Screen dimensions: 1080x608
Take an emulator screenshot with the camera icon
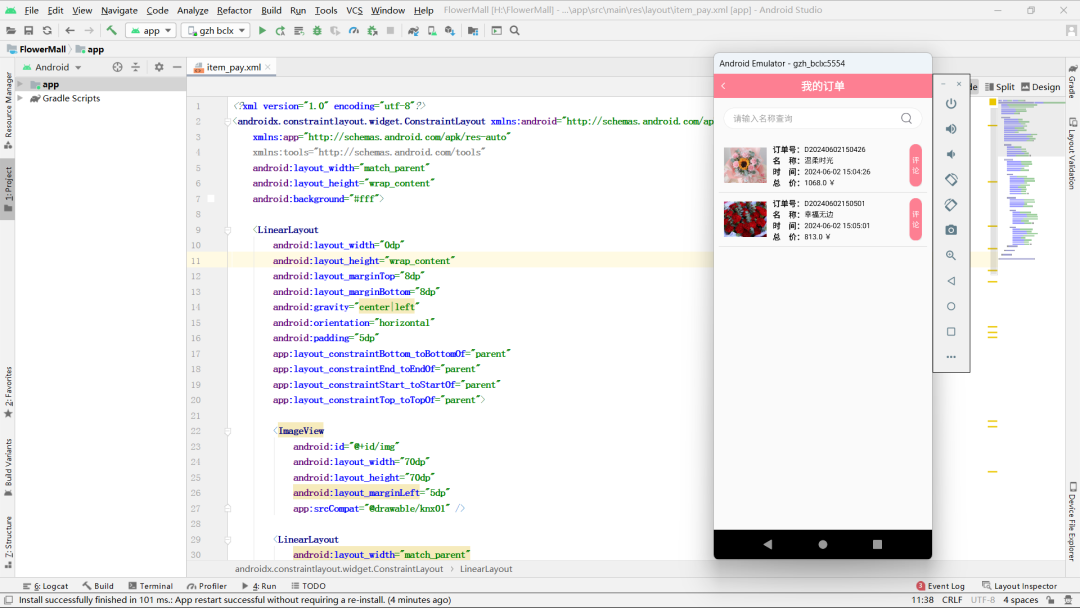[x=951, y=230]
